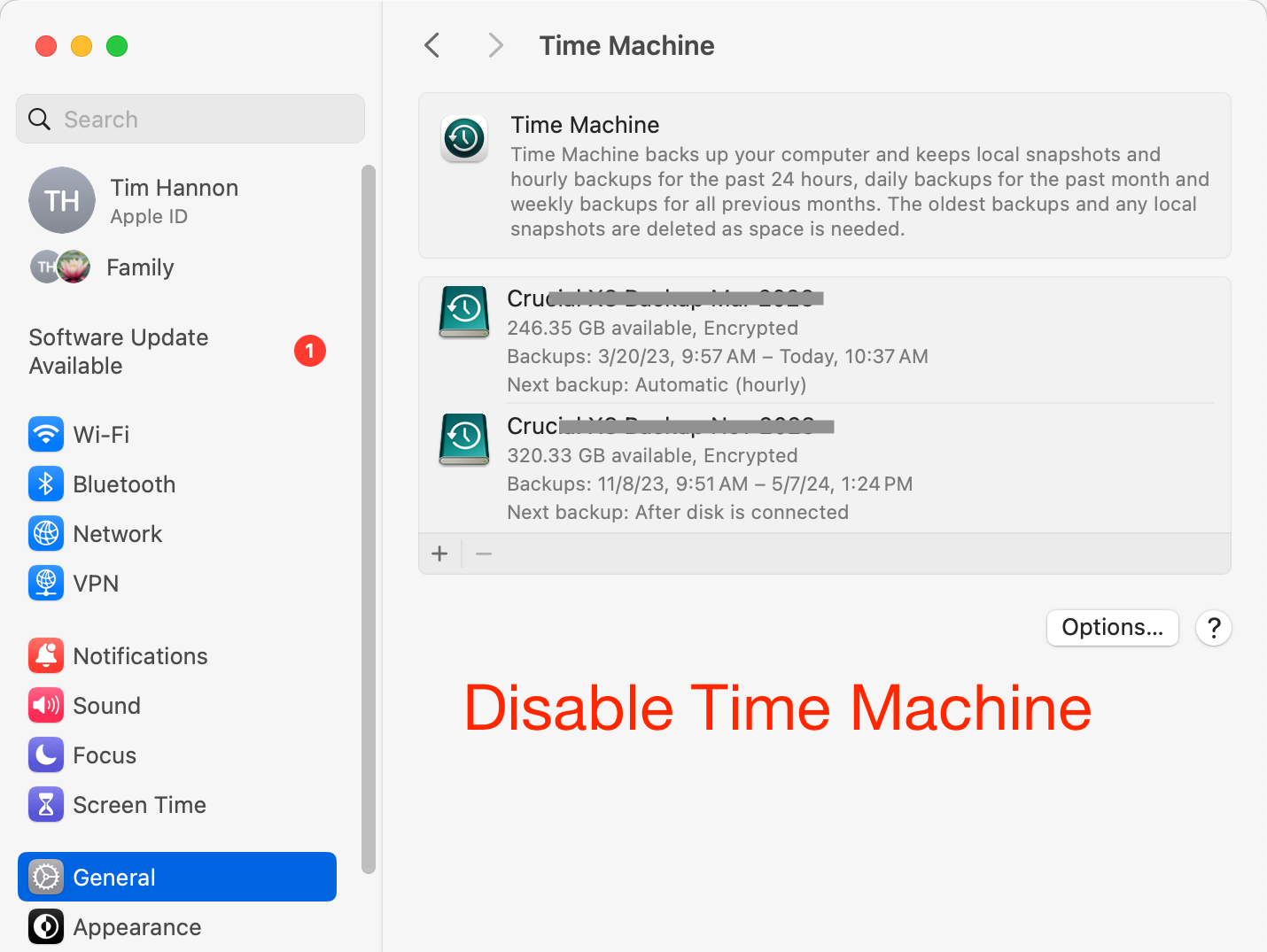The width and height of the screenshot is (1267, 952).
Task: Open Time Machine Options
Action: click(1112, 627)
